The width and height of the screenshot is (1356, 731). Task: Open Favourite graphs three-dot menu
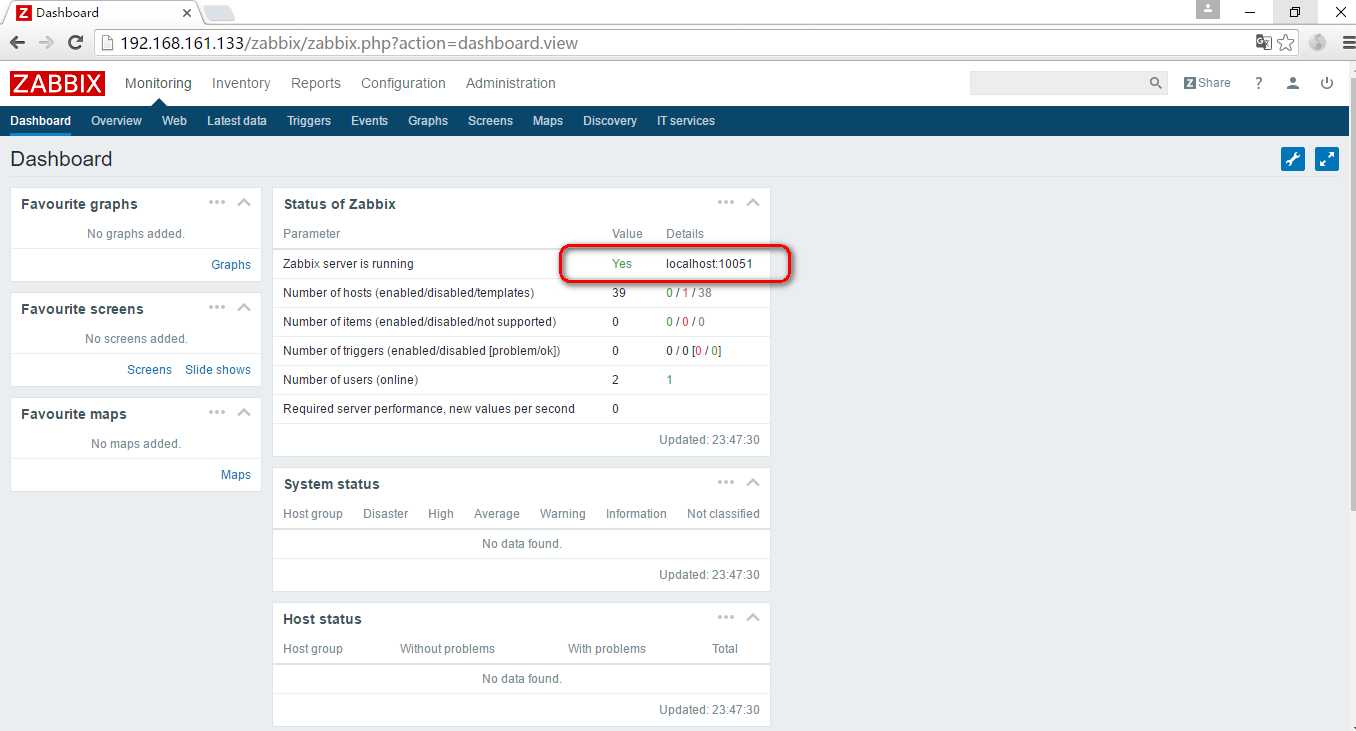coord(217,203)
